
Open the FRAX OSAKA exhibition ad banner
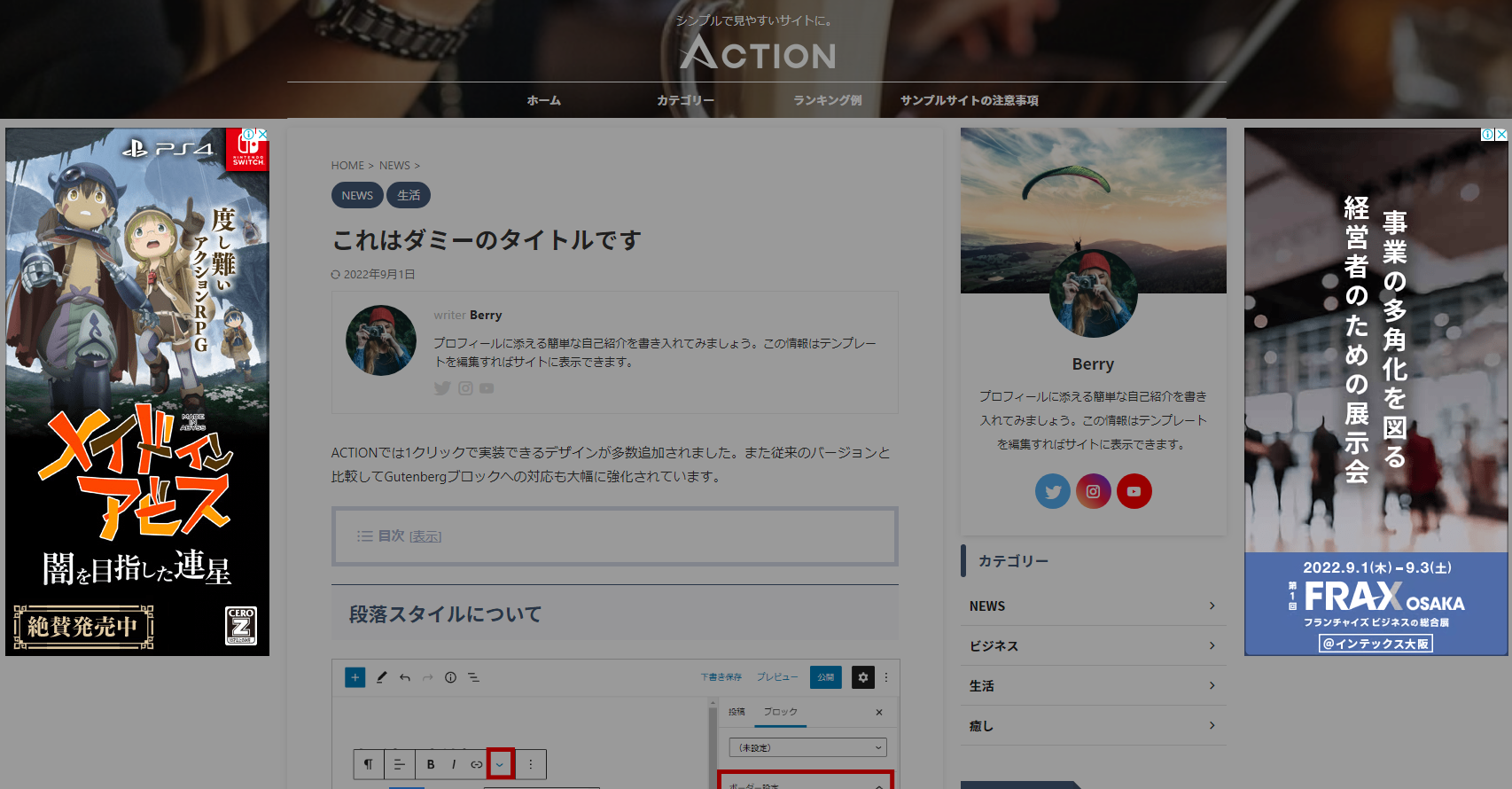1376,392
